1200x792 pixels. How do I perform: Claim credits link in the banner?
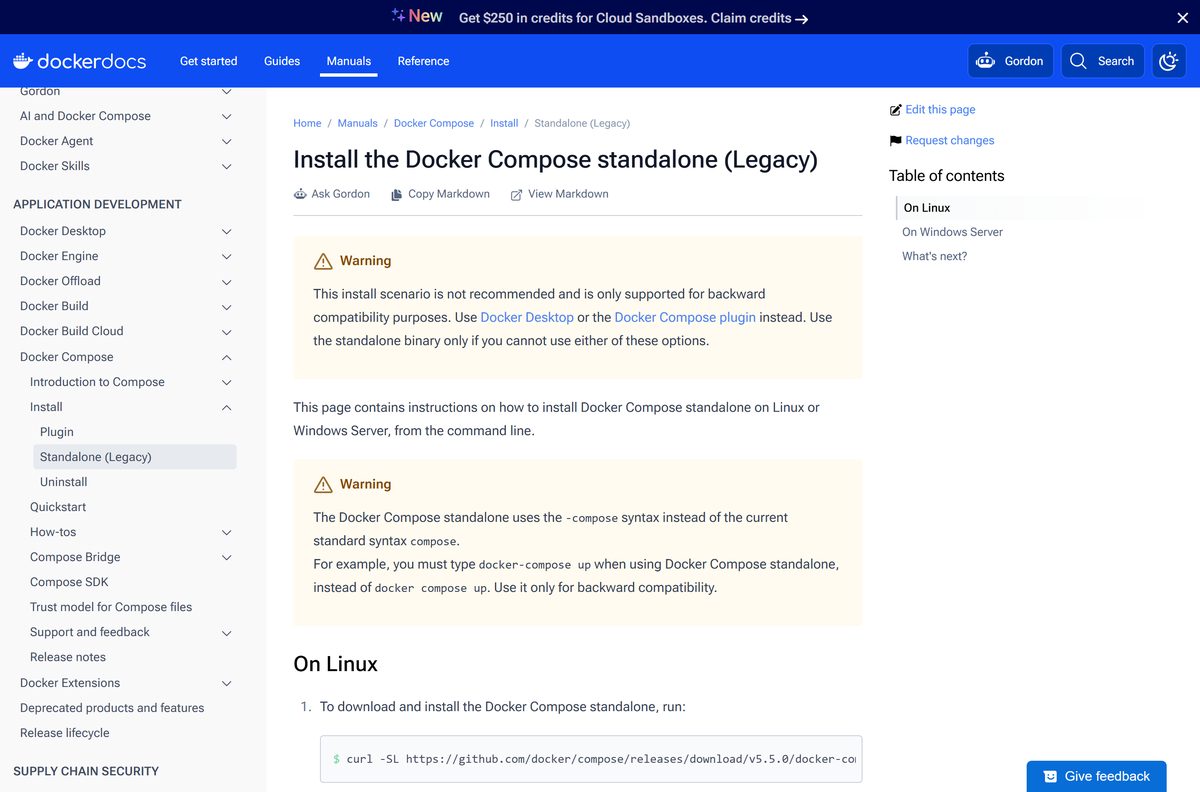click(x=759, y=18)
